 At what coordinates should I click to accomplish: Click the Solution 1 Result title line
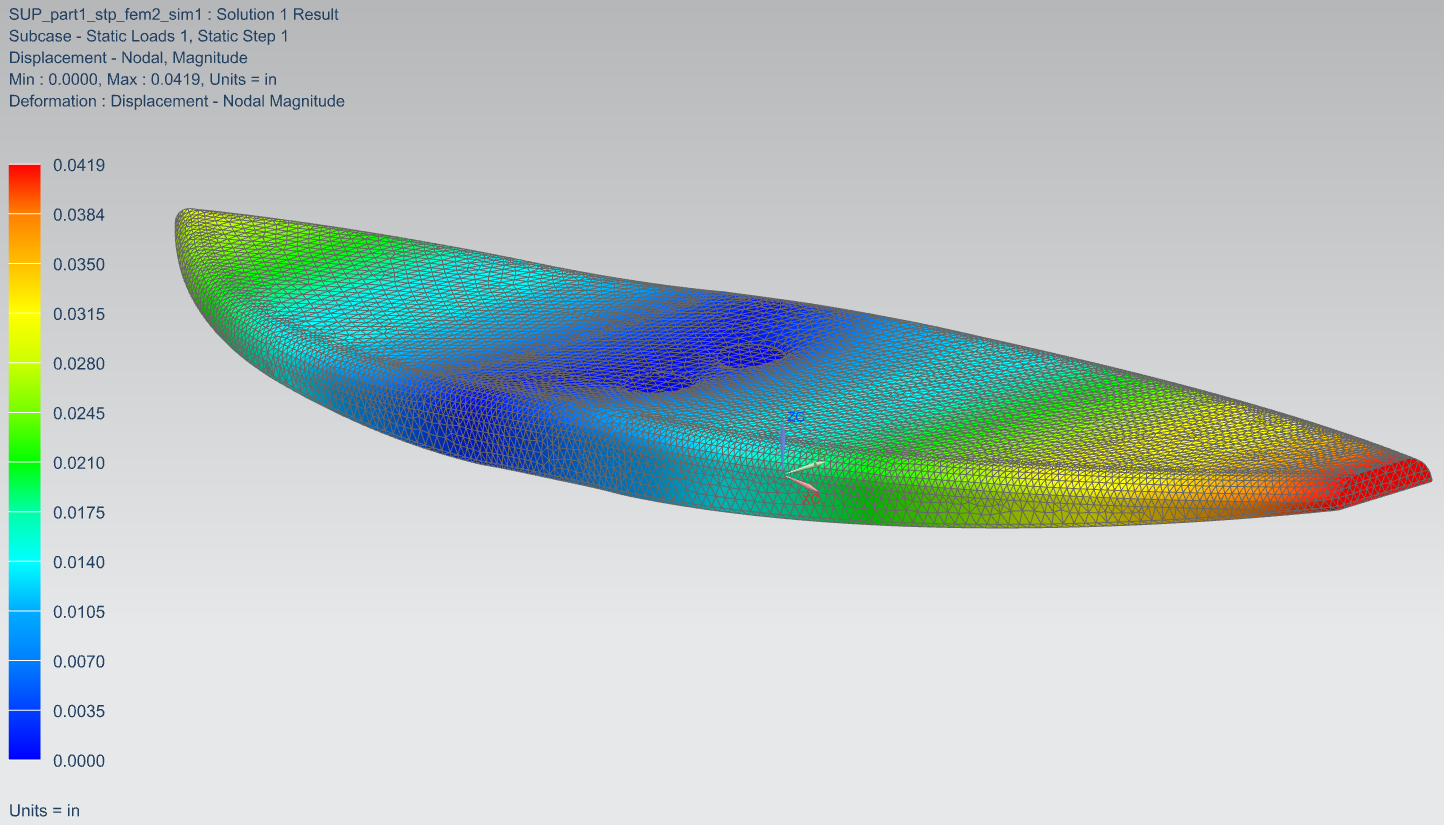pos(173,14)
